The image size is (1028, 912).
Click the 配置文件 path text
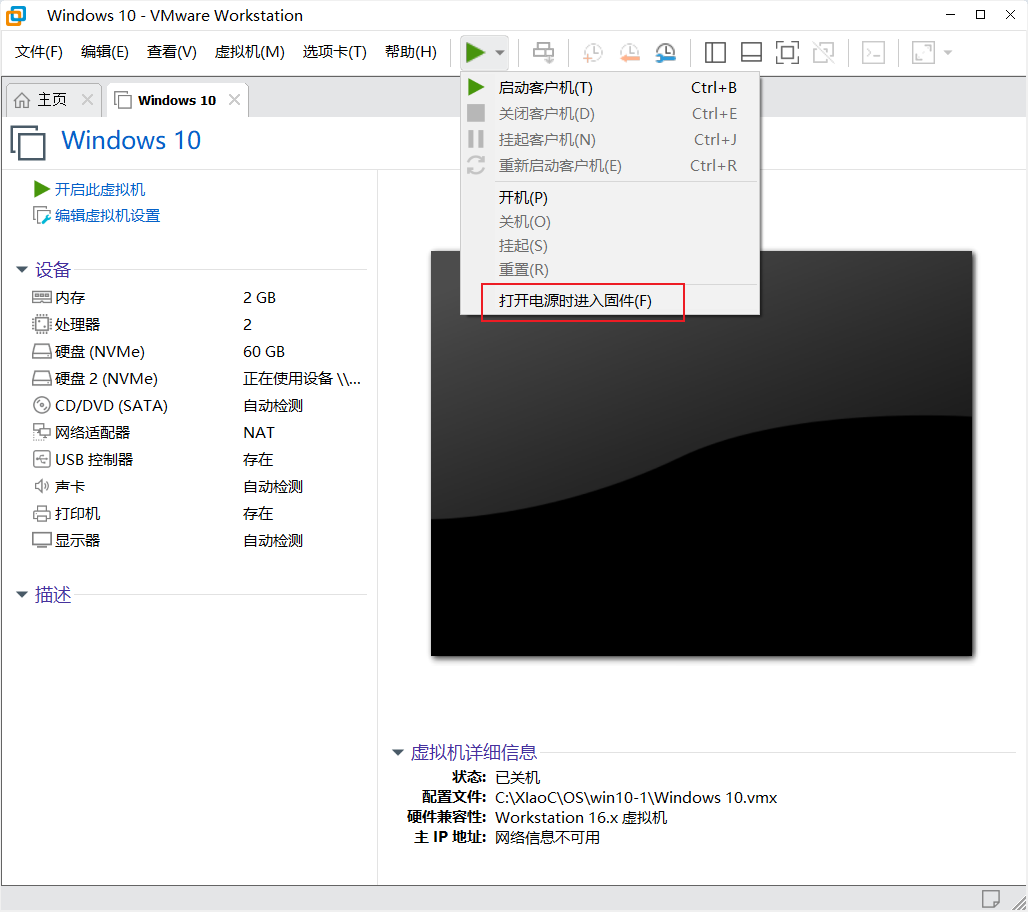coord(636,797)
